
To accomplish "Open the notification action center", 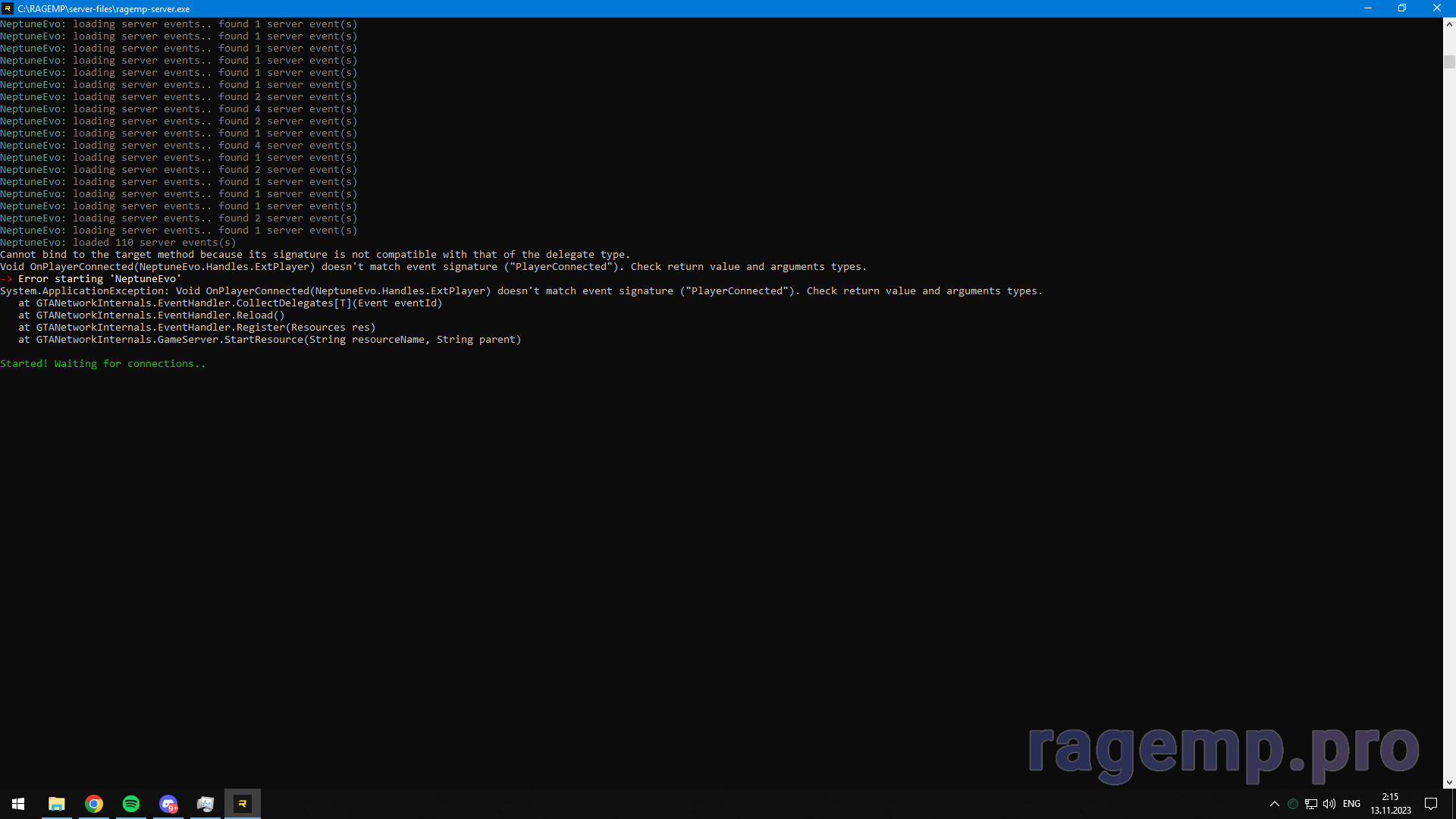I will (x=1431, y=804).
